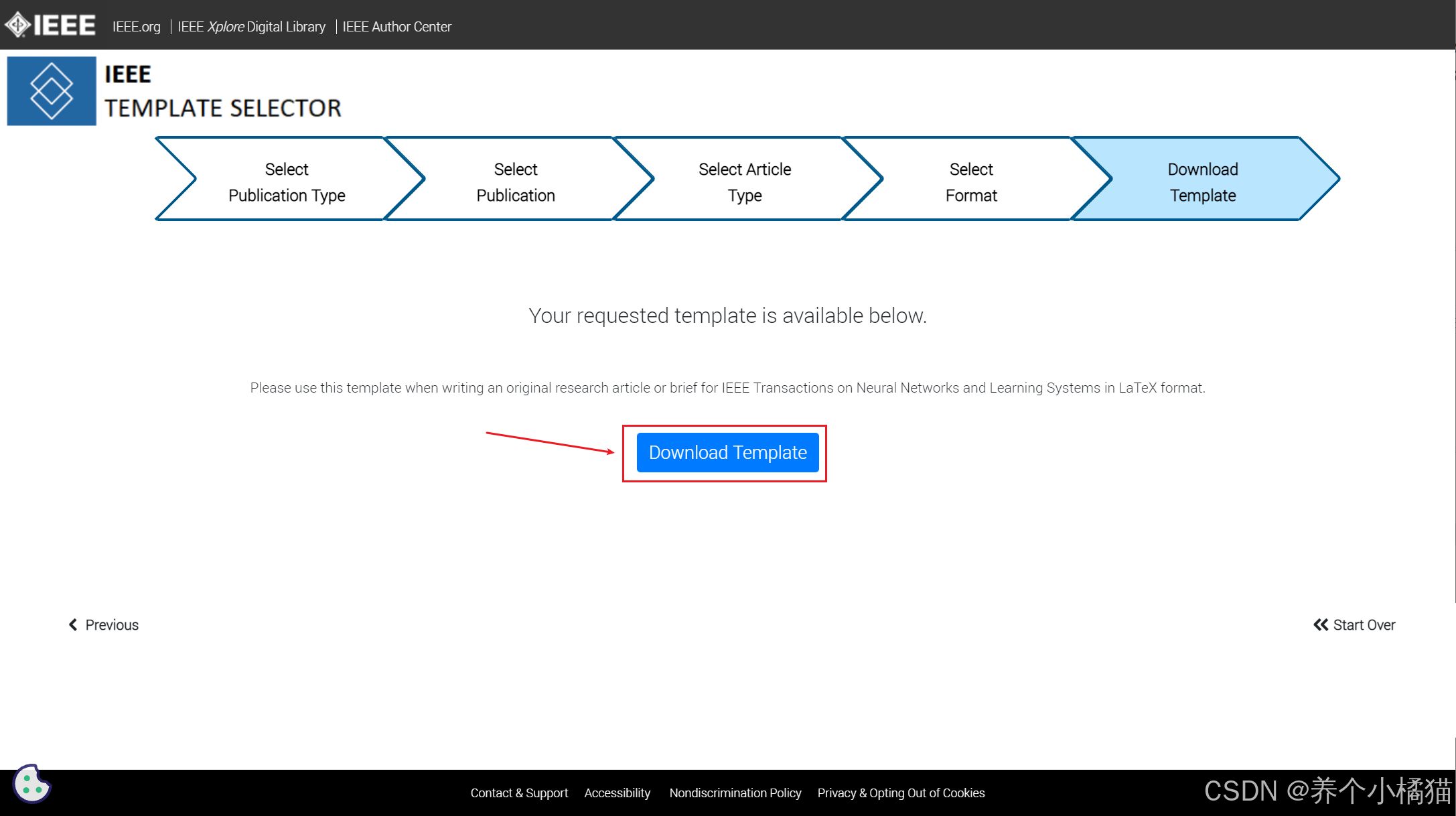This screenshot has height=816, width=1456.
Task: Open the Accessibility footer link
Action: 617,793
